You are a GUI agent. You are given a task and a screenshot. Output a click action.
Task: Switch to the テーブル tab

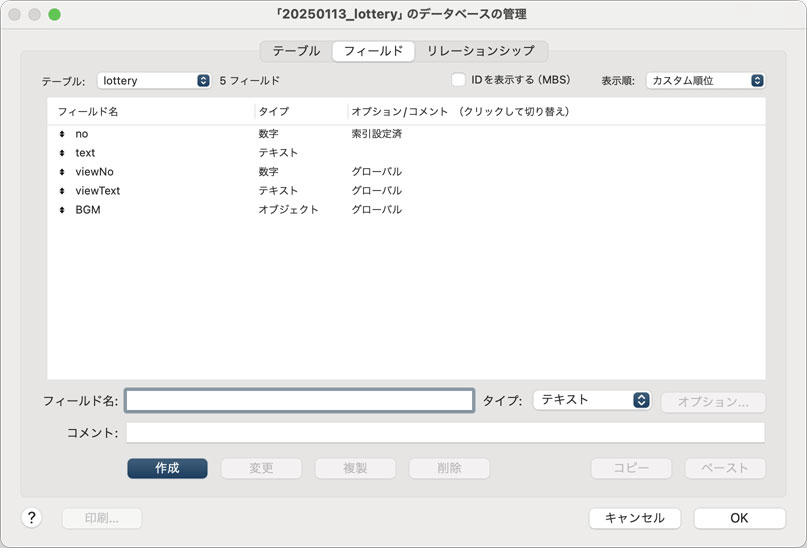(x=296, y=51)
